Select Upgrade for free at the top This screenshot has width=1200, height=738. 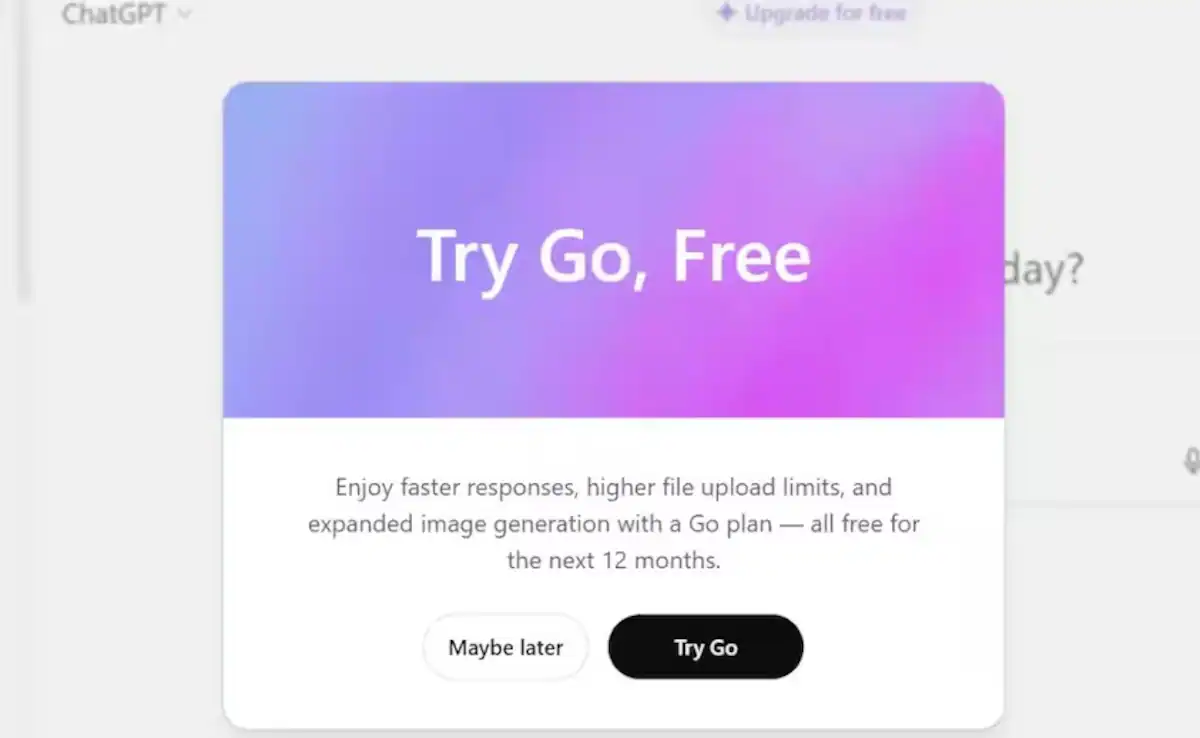click(812, 13)
